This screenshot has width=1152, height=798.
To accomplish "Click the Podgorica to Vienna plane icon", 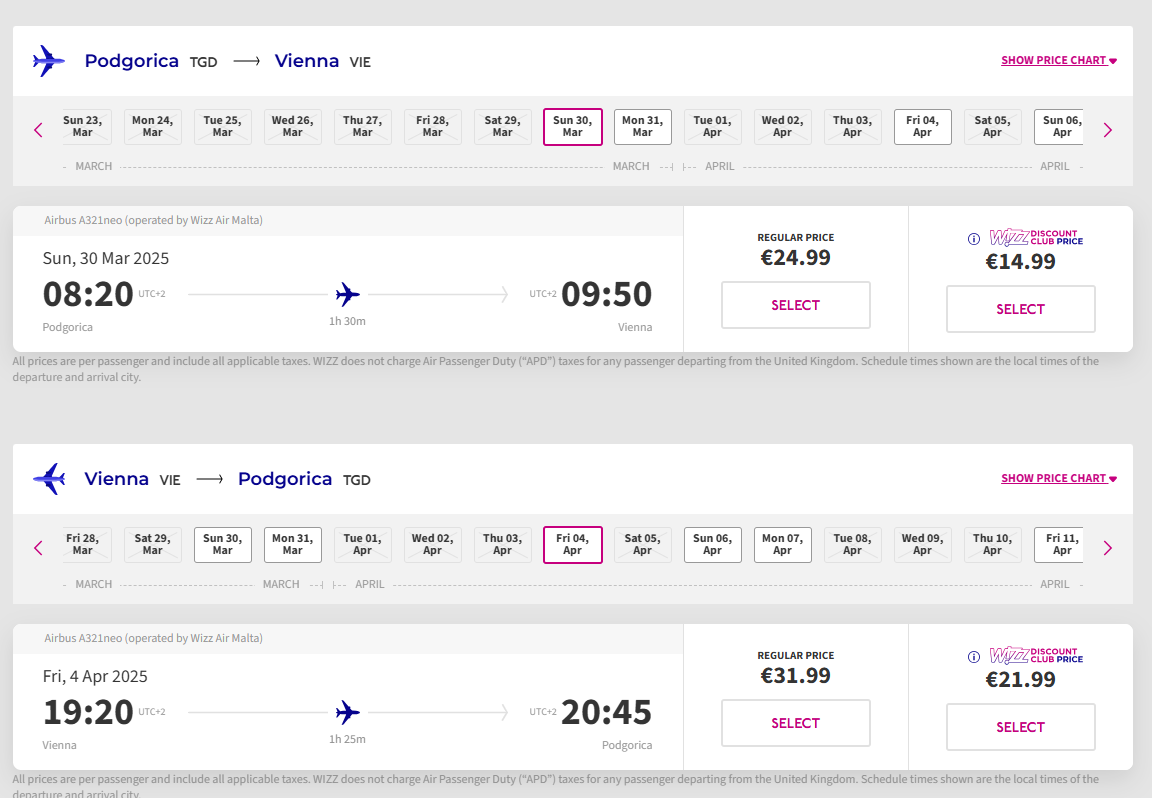I will click(48, 61).
